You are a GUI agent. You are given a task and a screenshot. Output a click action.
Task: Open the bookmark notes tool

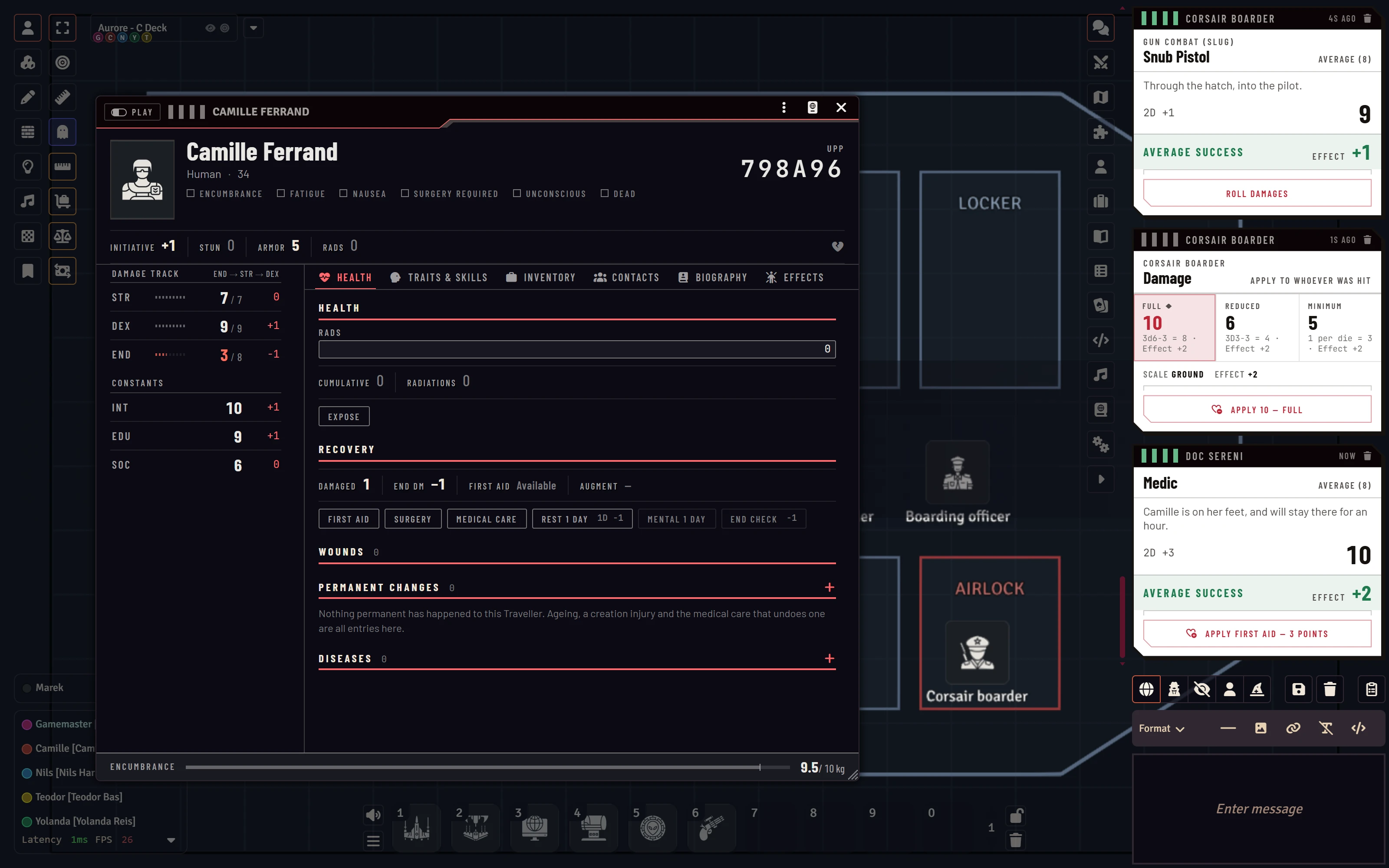(27, 270)
